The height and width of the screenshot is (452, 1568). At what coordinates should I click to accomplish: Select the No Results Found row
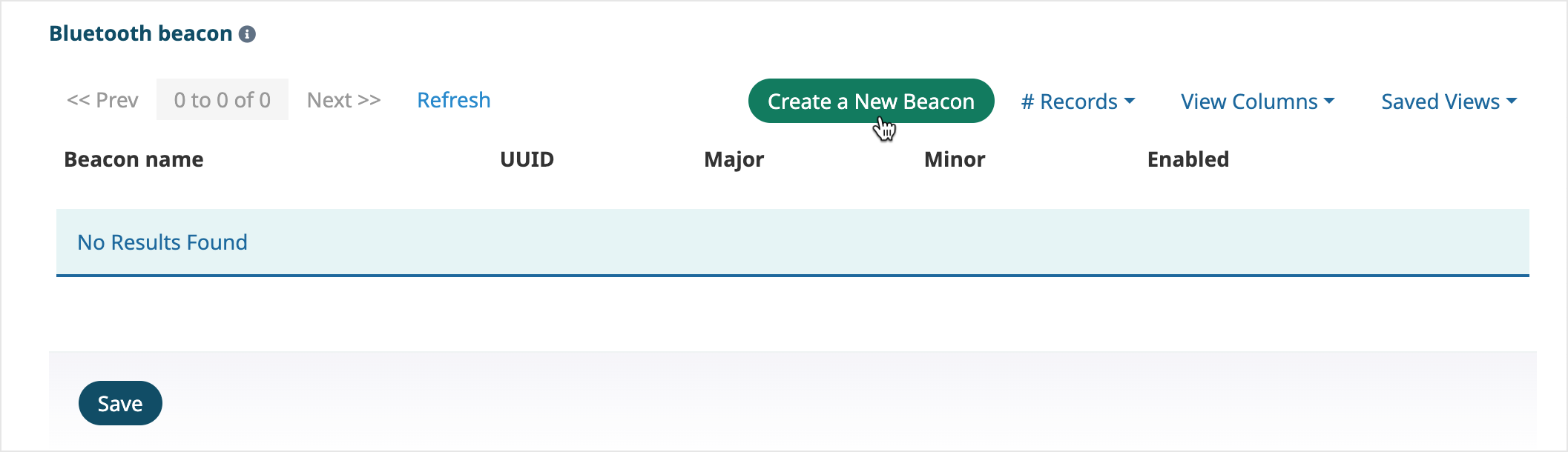[x=793, y=242]
